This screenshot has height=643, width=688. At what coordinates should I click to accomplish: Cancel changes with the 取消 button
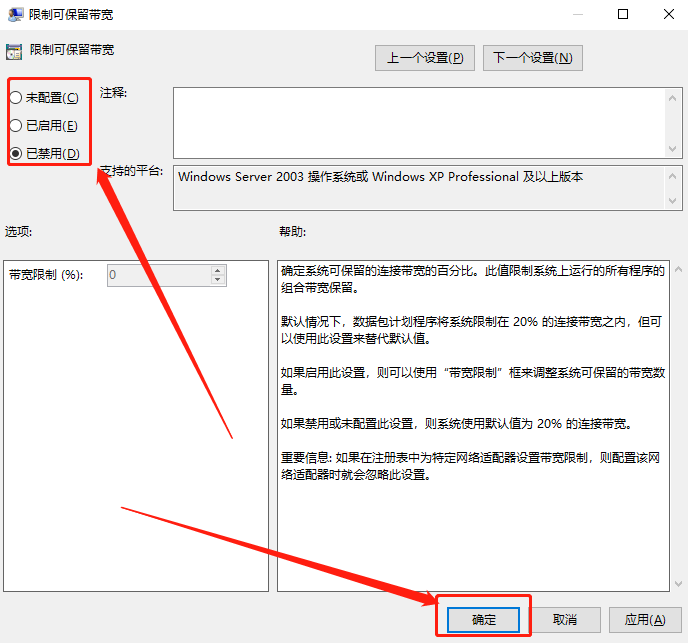click(x=565, y=620)
